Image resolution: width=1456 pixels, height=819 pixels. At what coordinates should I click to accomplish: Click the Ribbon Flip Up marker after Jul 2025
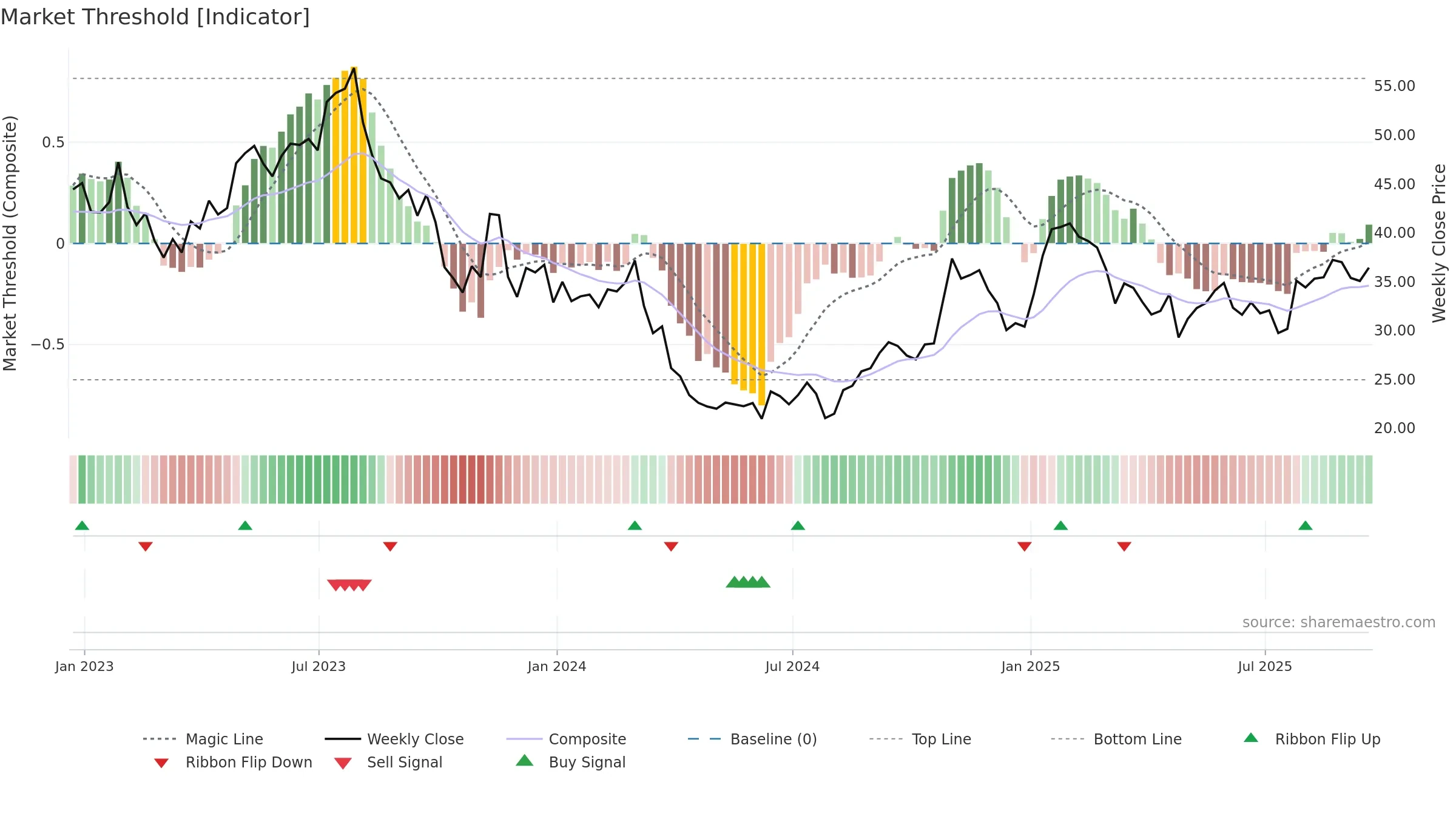click(x=1306, y=525)
